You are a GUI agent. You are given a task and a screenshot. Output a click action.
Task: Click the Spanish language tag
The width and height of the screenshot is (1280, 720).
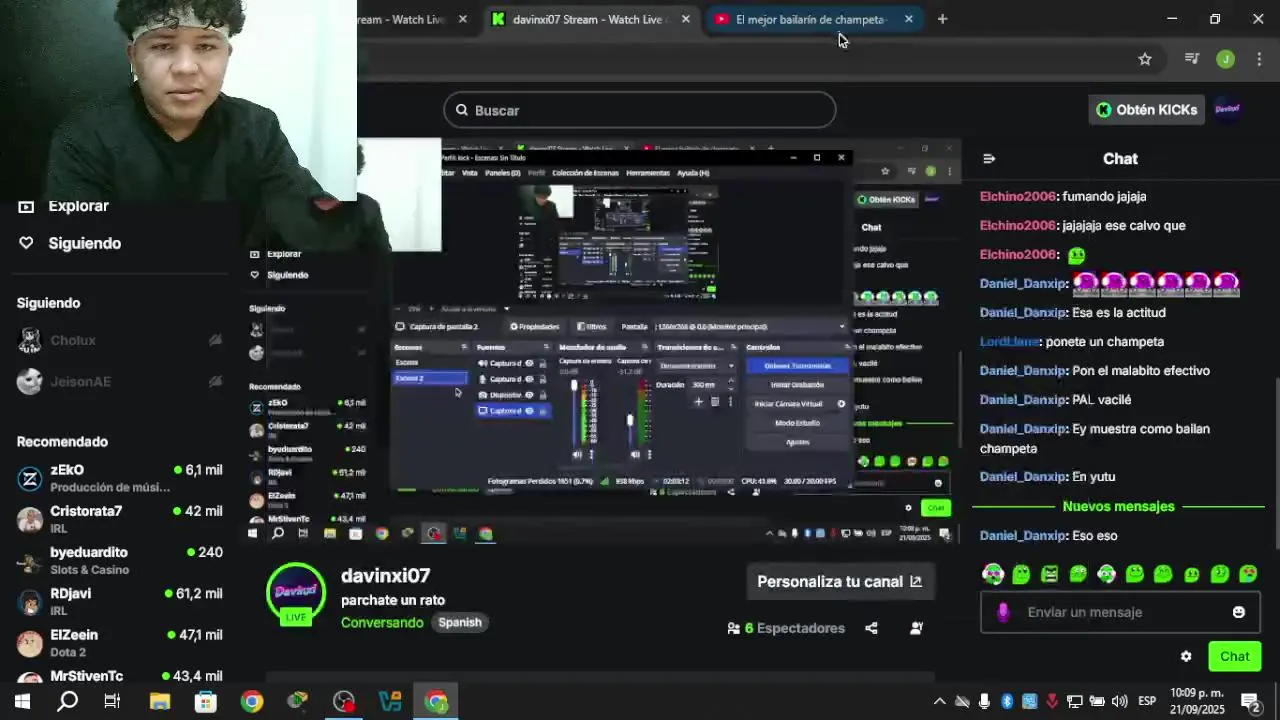pyautogui.click(x=460, y=622)
